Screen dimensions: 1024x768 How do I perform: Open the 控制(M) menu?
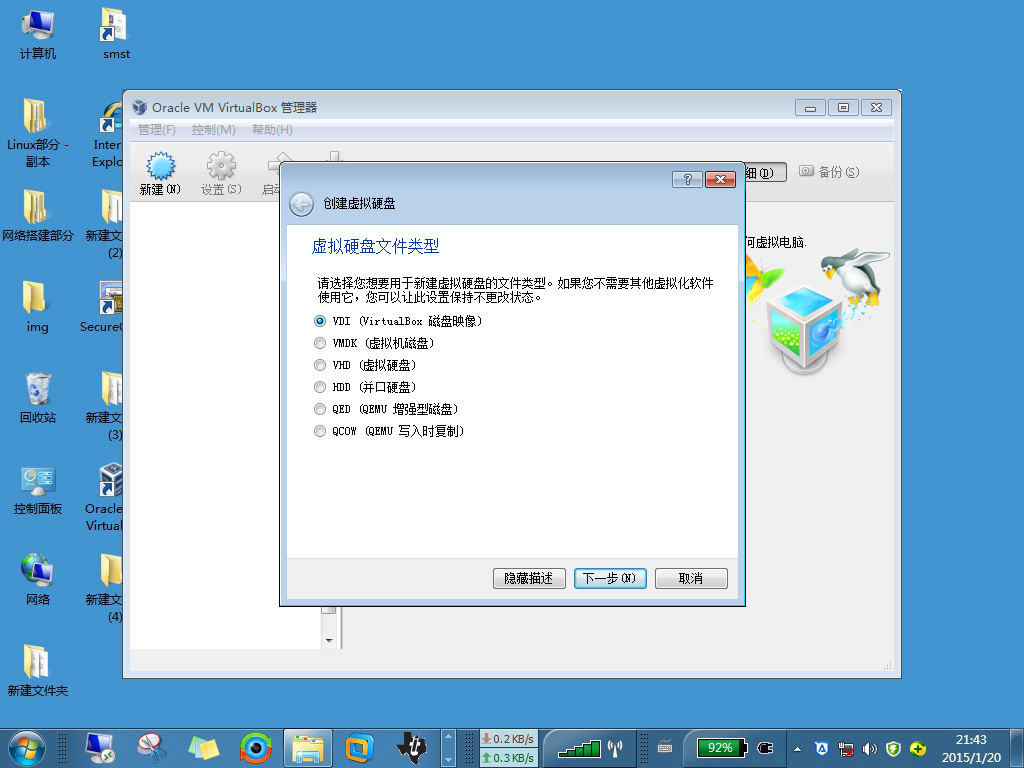tap(214, 130)
